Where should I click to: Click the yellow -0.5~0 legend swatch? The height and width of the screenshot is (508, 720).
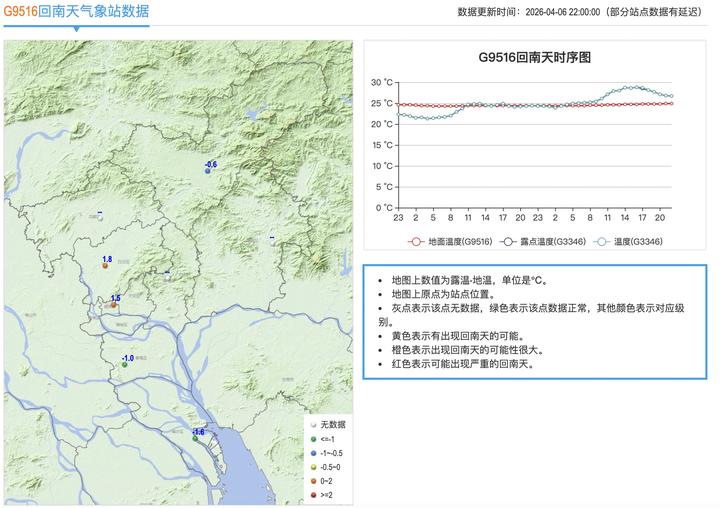(x=312, y=467)
